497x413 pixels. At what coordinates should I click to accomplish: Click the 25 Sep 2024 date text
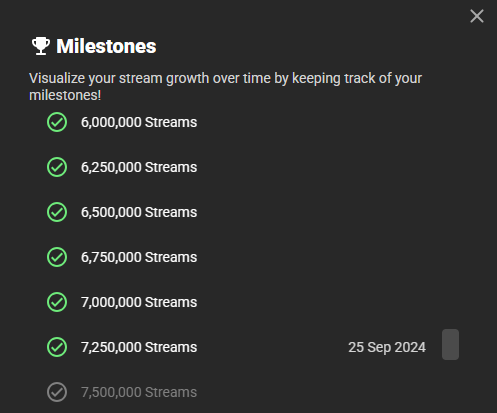coord(387,347)
